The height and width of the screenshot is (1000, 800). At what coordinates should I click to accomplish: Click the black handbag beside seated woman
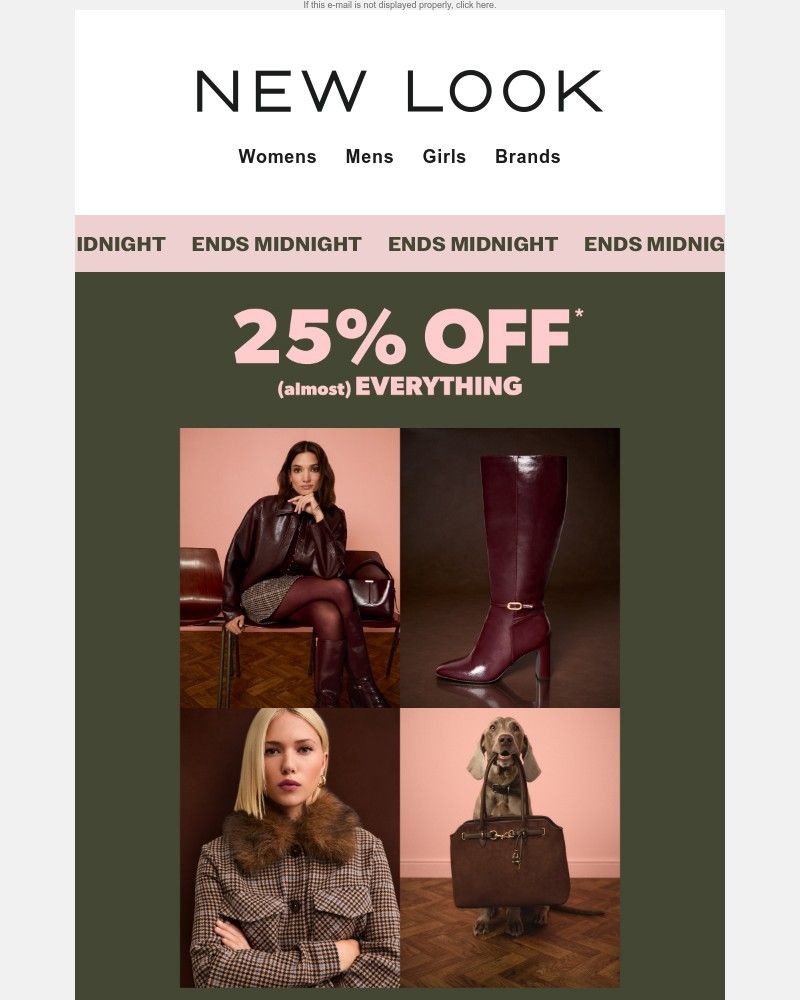371,592
